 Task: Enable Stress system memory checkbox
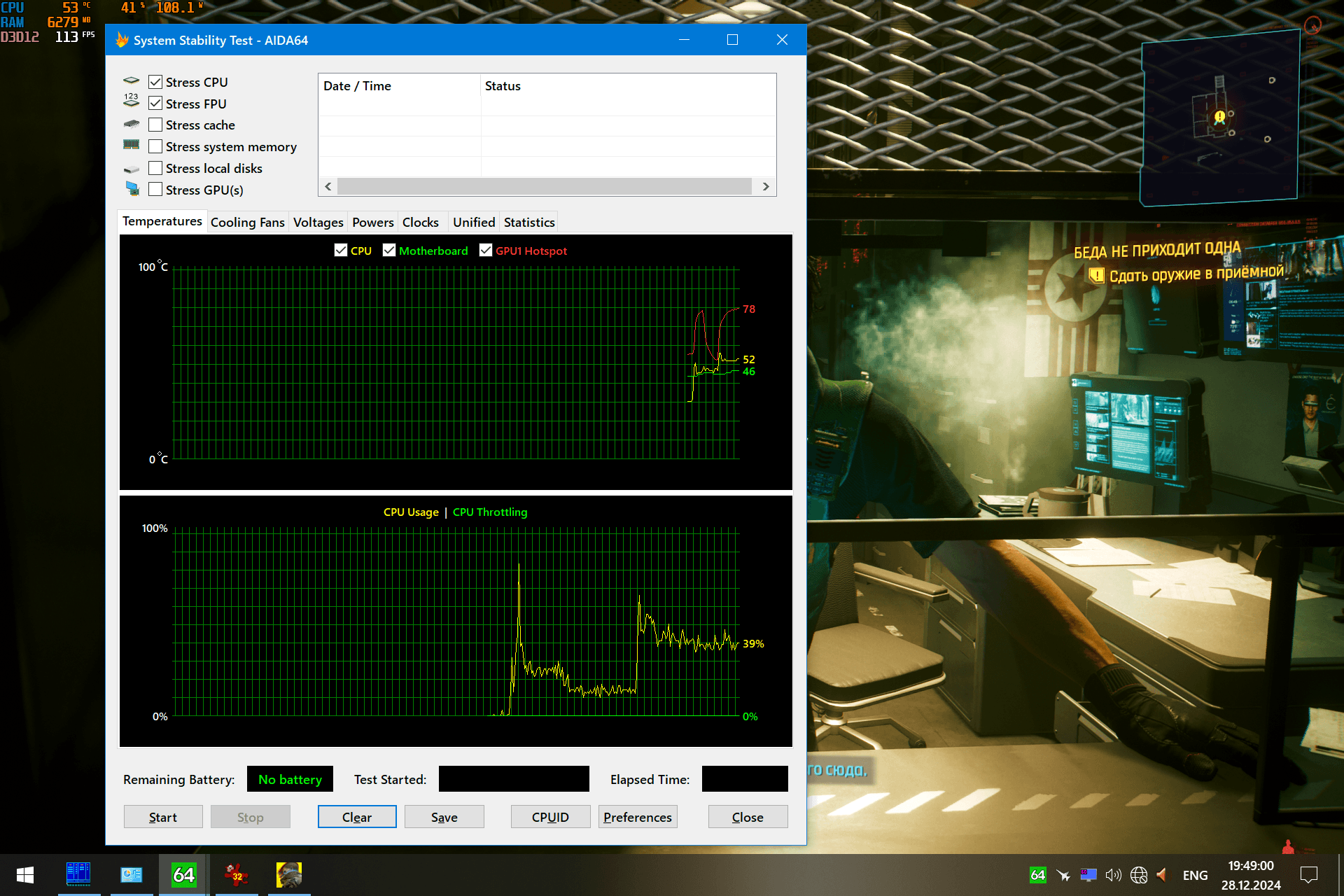click(x=155, y=147)
